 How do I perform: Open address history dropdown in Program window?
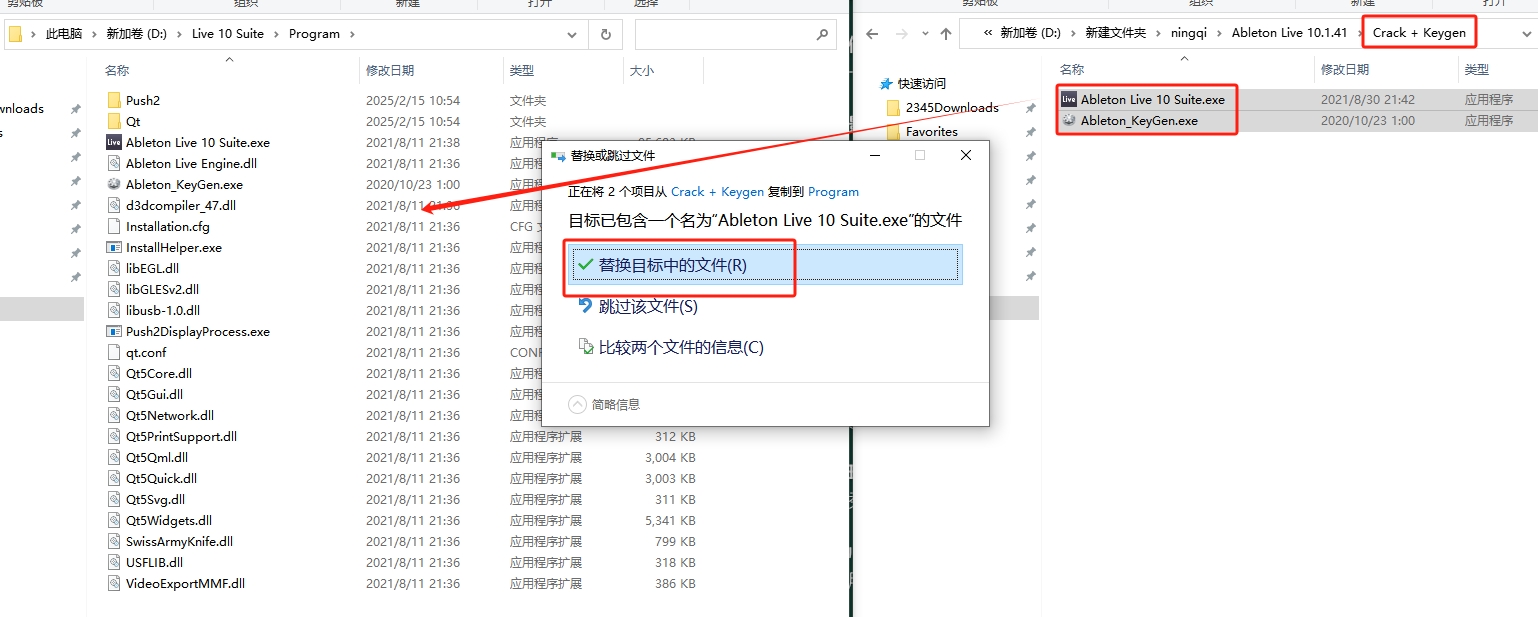[572, 34]
